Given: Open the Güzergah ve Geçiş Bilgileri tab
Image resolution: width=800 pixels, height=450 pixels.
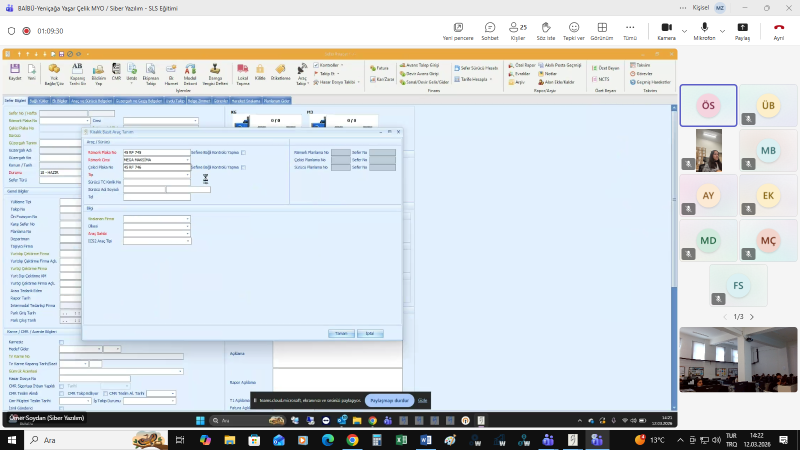Looking at the screenshot, I should [138, 100].
